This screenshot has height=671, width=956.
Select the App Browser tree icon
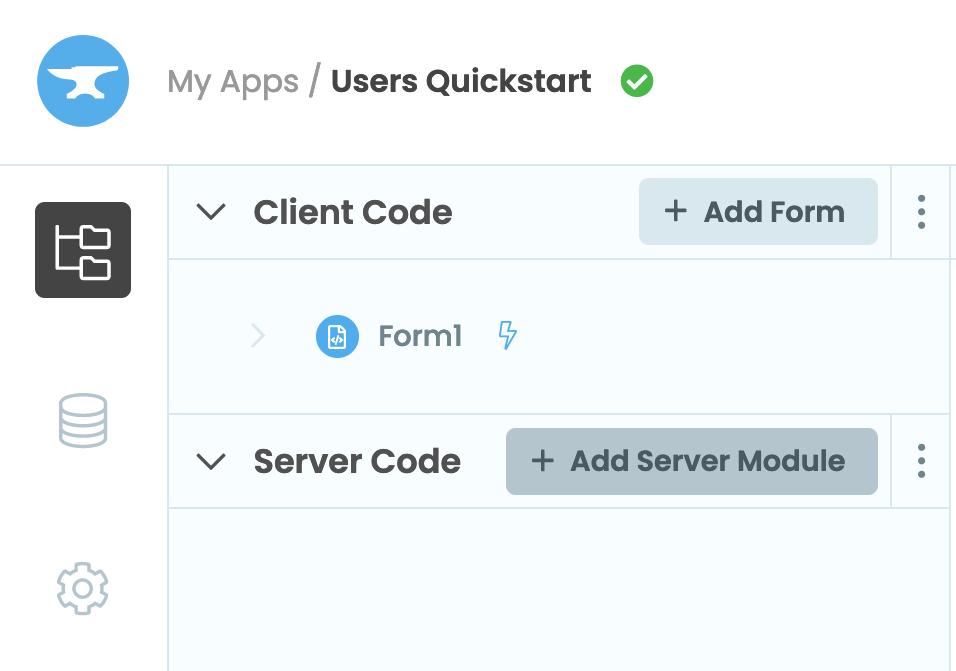point(83,250)
